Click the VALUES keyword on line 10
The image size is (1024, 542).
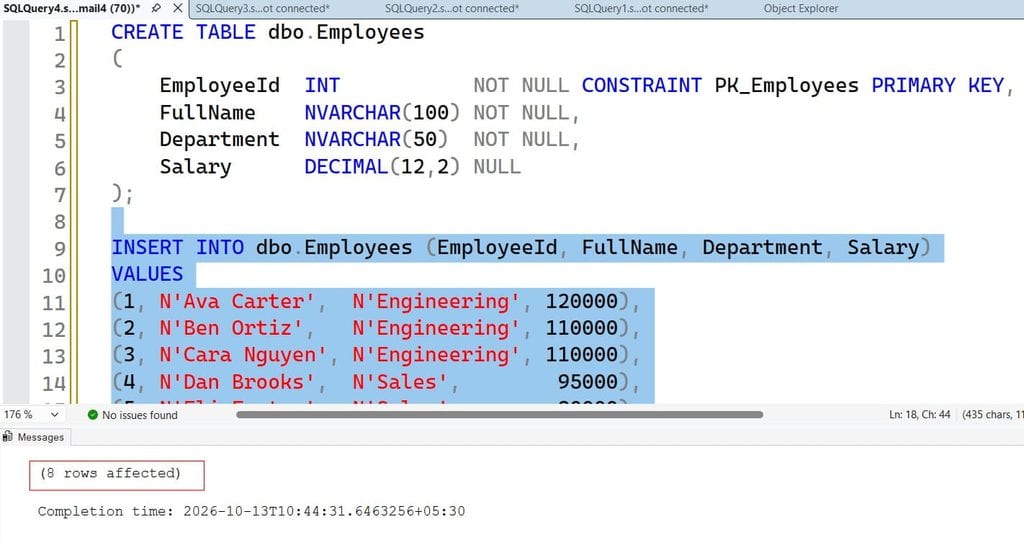(x=147, y=274)
